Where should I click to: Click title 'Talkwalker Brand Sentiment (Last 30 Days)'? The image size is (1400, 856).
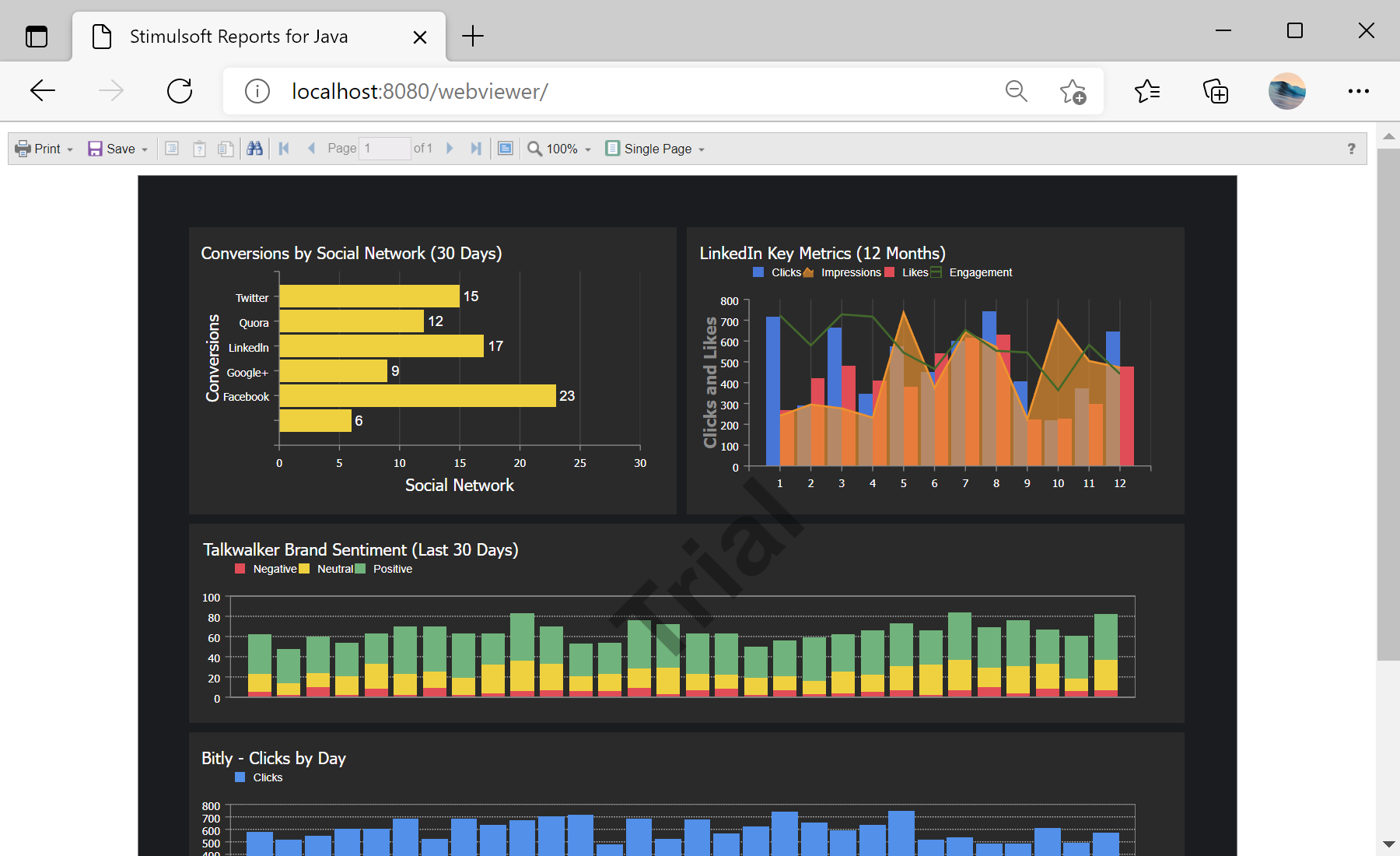[361, 549]
